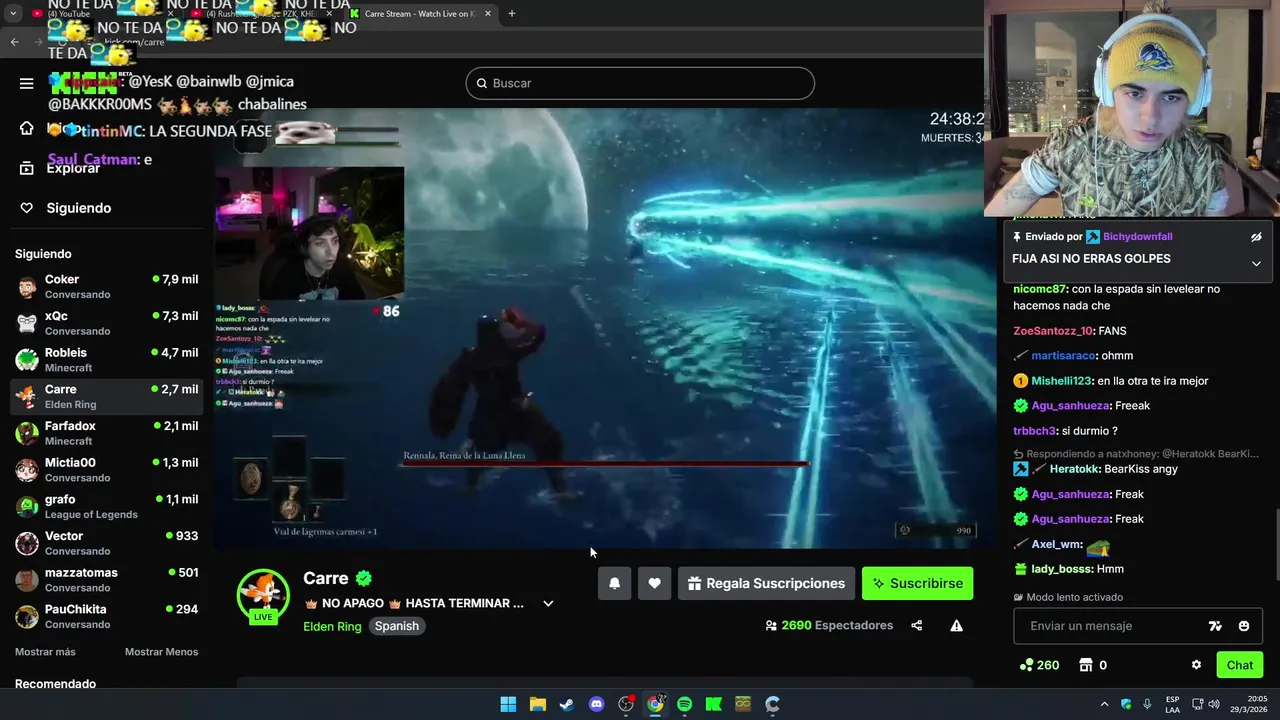1280x720 pixels.
Task: Close the Carre Stream tab
Action: 488,14
